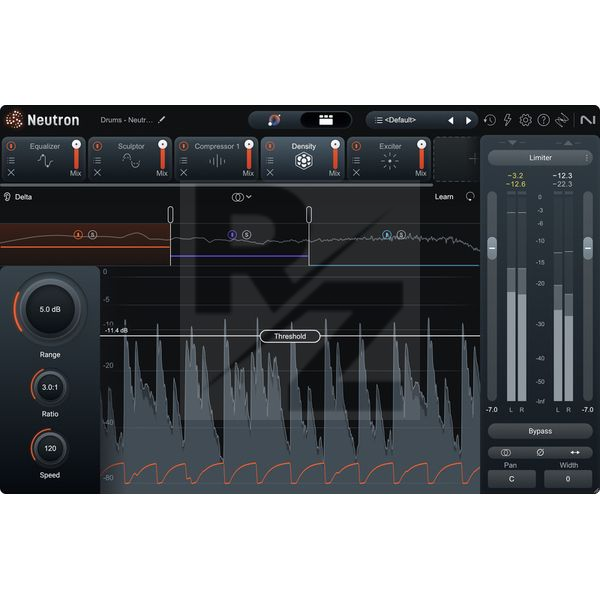600x600 pixels.
Task: Remove the Density module
Action: [270, 173]
